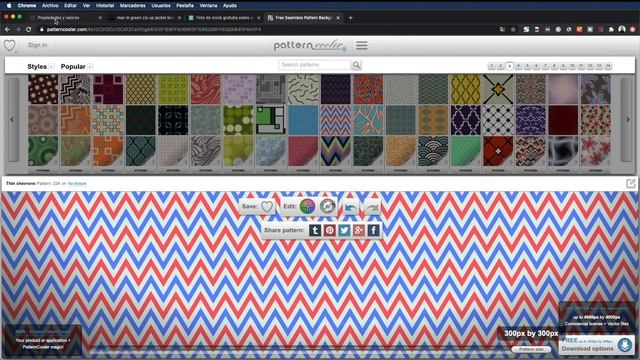
Task: Open the texture edit tool icon
Action: coord(327,206)
